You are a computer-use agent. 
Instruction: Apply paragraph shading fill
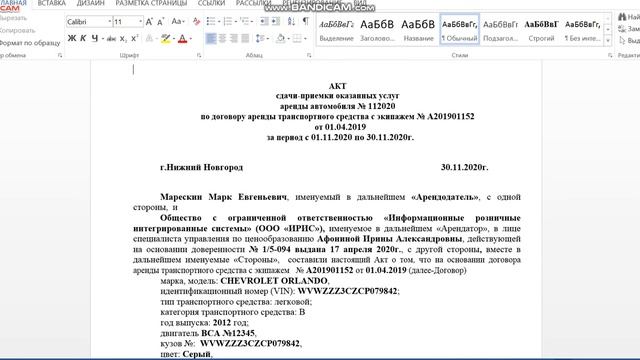point(280,38)
